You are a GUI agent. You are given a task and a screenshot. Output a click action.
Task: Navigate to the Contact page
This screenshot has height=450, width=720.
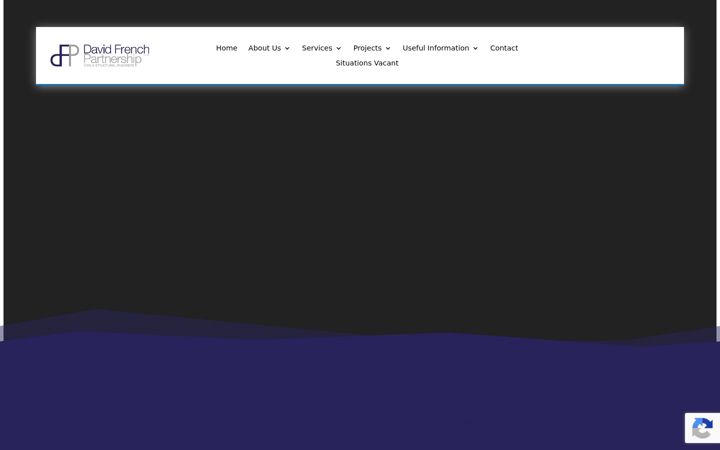pyautogui.click(x=504, y=48)
